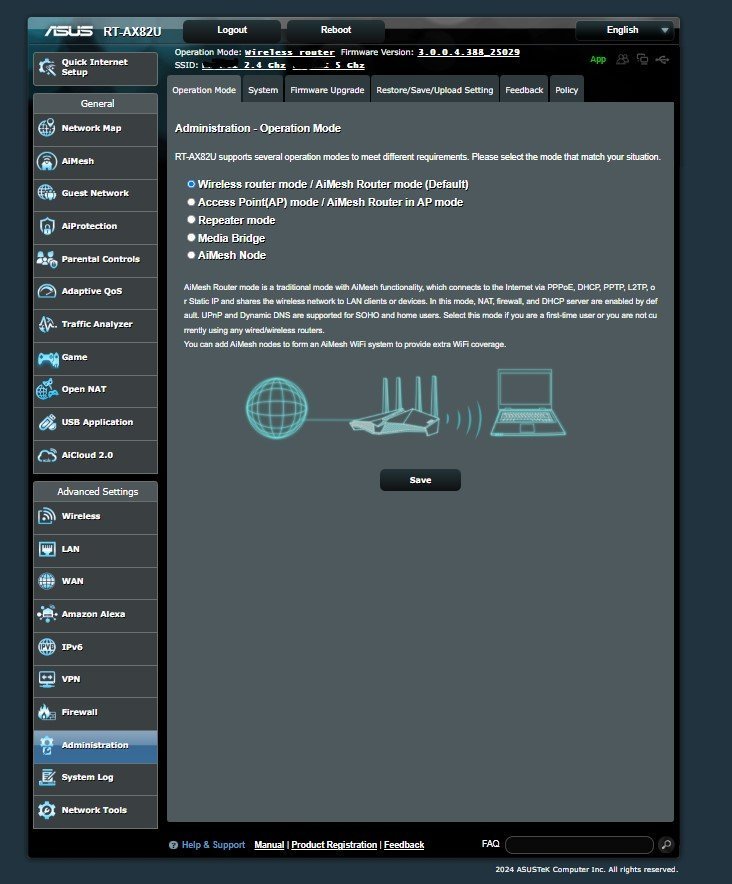
Task: Switch to the System tab
Action: pos(263,90)
